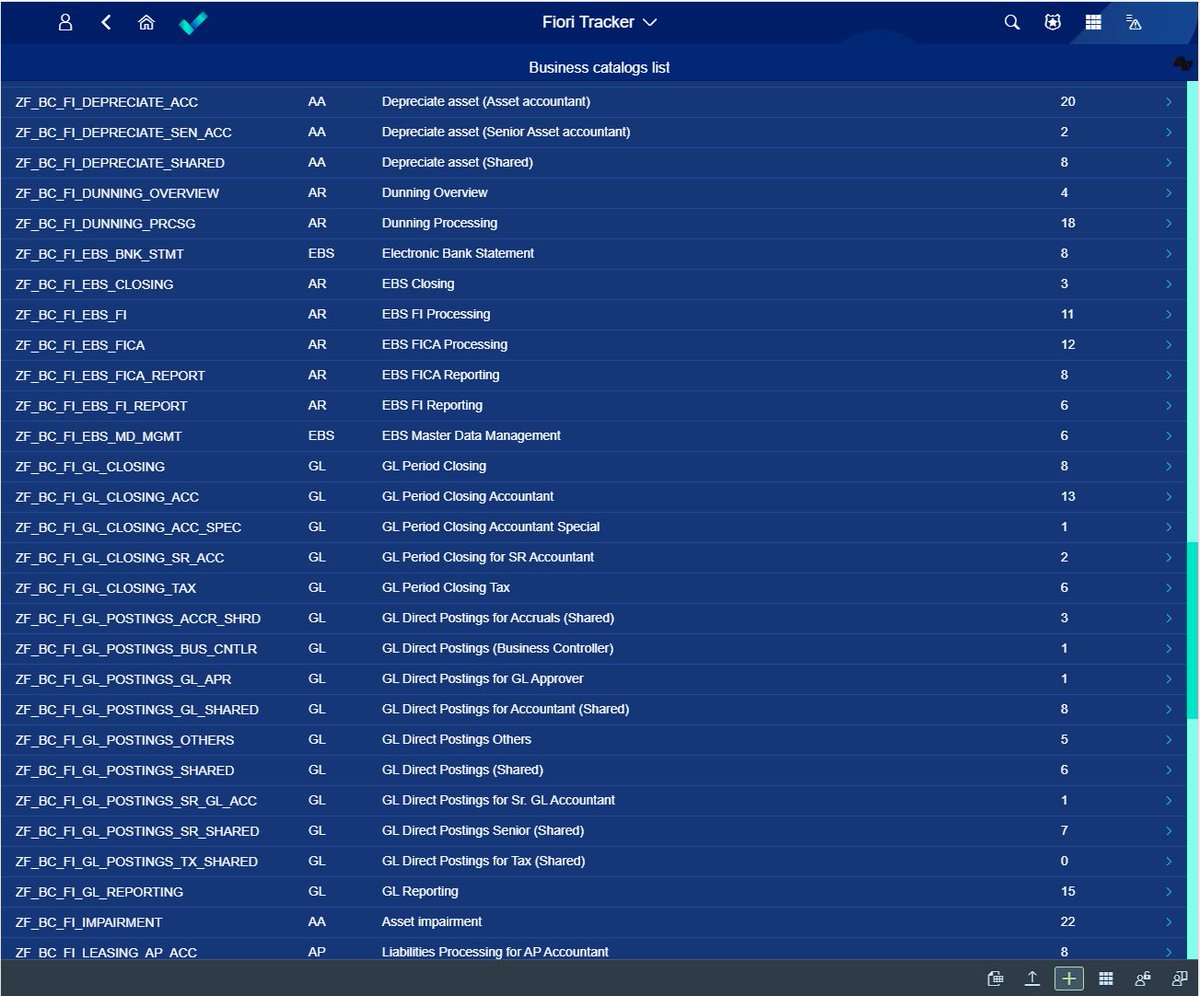Viewport: 1200px width, 996px height.
Task: Select ZF_BC_FI_GL_POSTINGS_TX_SHARED catalog entry
Action: 137,861
